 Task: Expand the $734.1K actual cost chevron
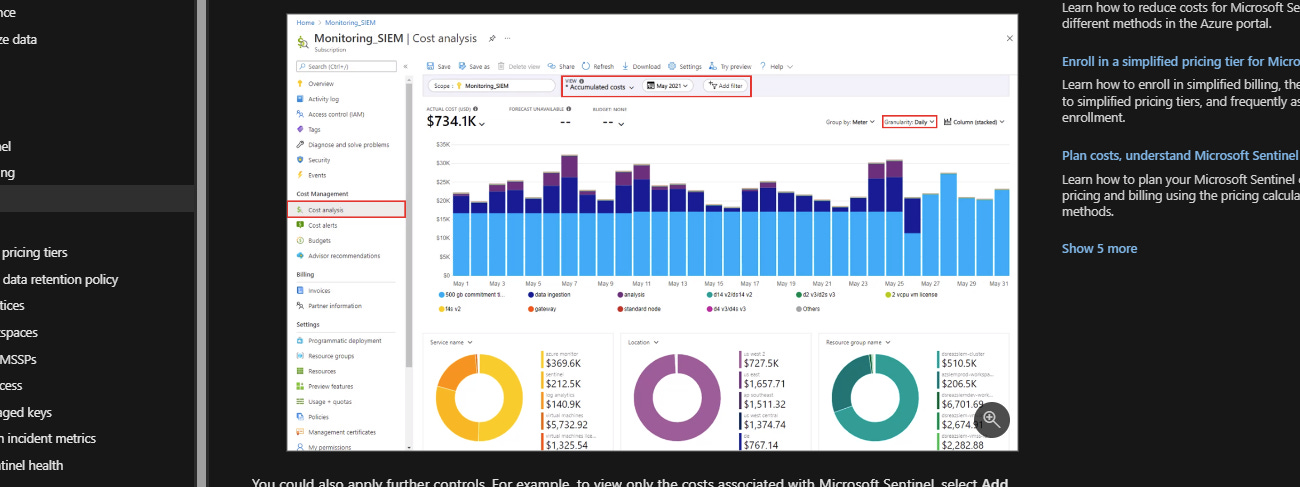(482, 124)
